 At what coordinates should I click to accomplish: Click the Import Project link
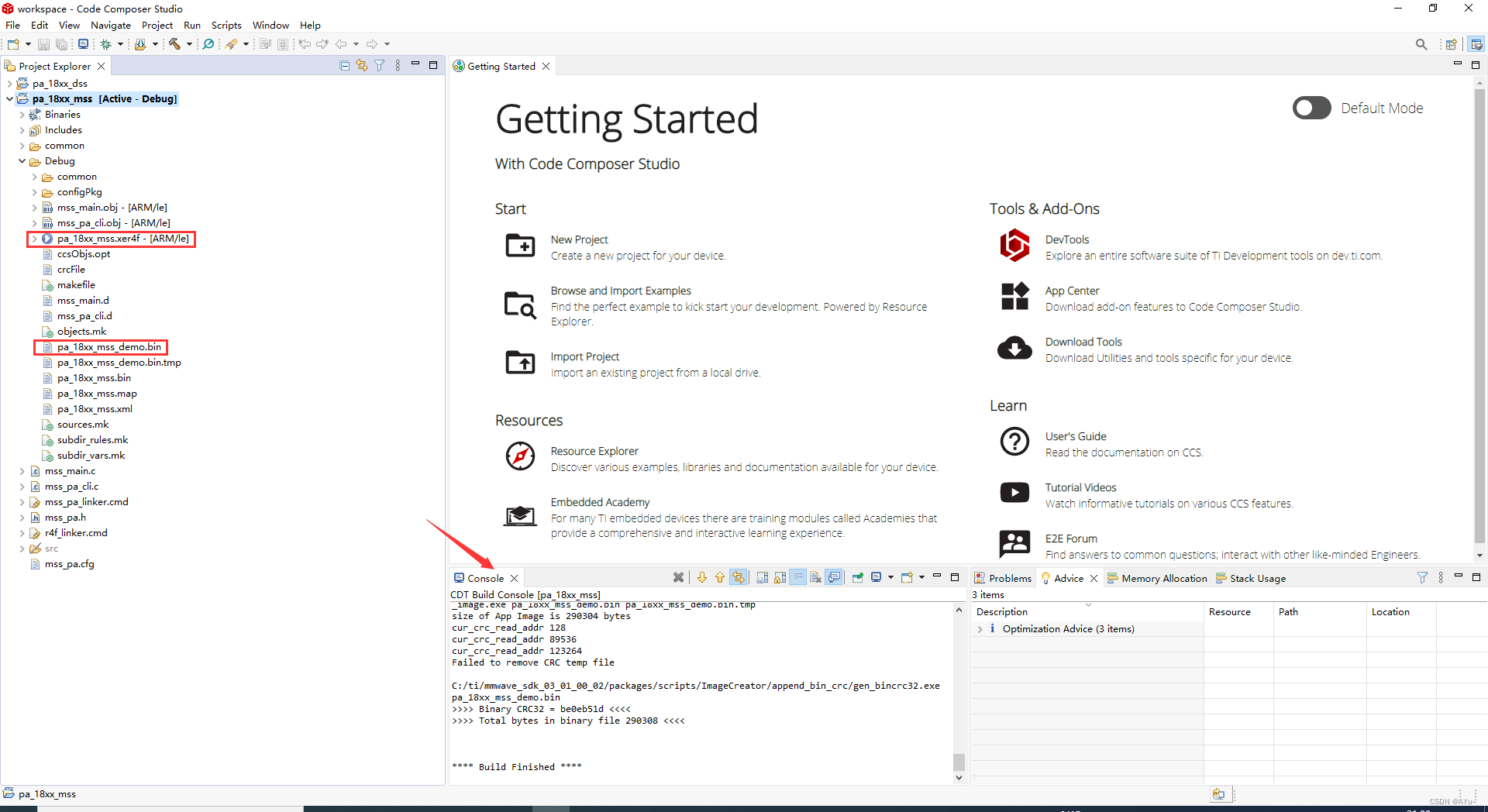584,356
